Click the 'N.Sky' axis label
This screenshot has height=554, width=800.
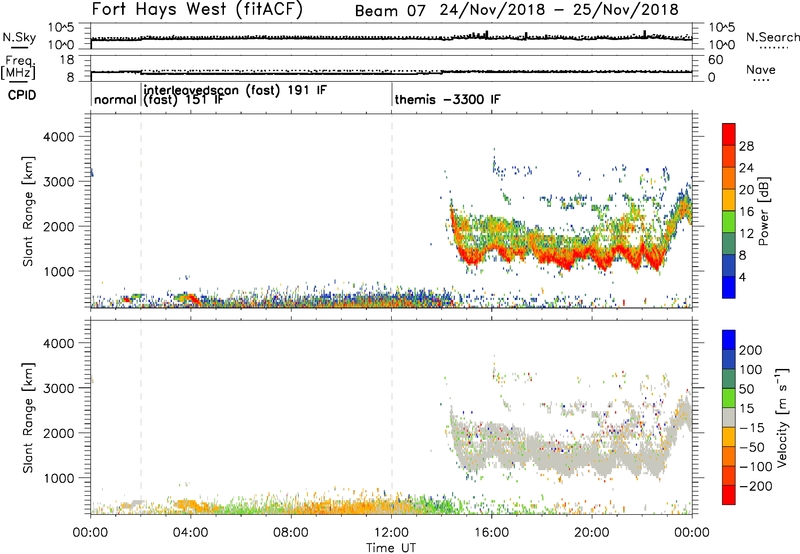[x=19, y=37]
